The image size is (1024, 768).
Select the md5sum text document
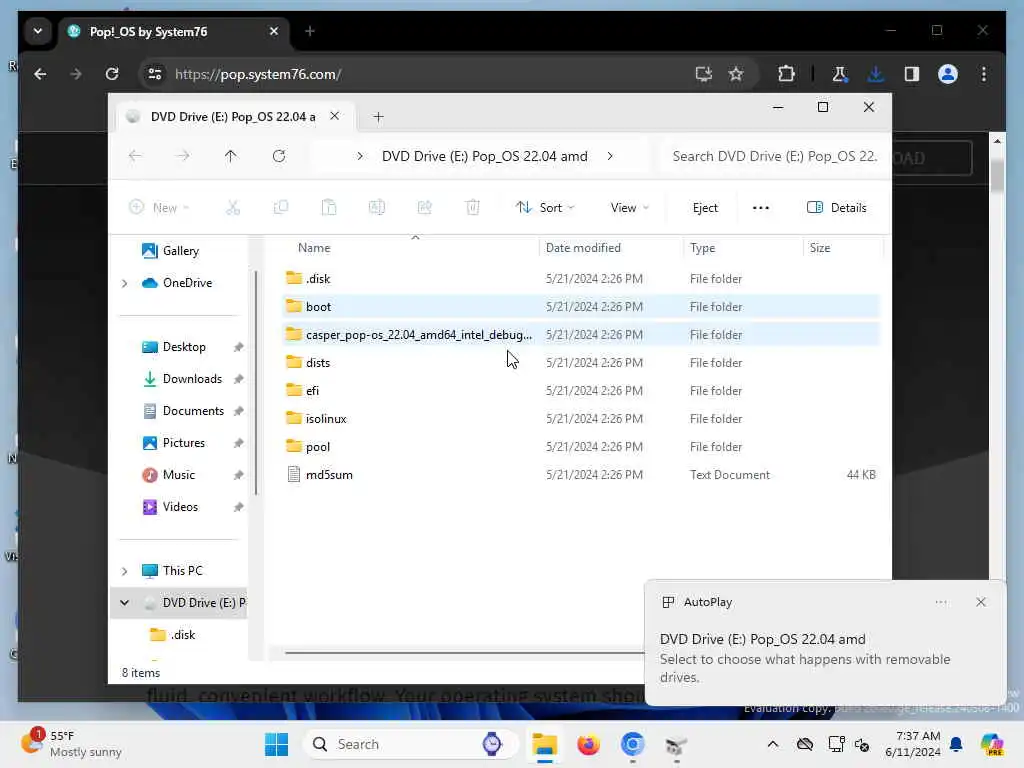581,475
